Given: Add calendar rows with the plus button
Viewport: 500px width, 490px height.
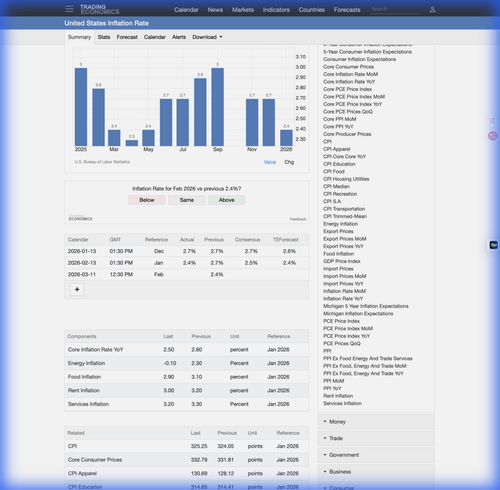Looking at the screenshot, I should (x=77, y=289).
